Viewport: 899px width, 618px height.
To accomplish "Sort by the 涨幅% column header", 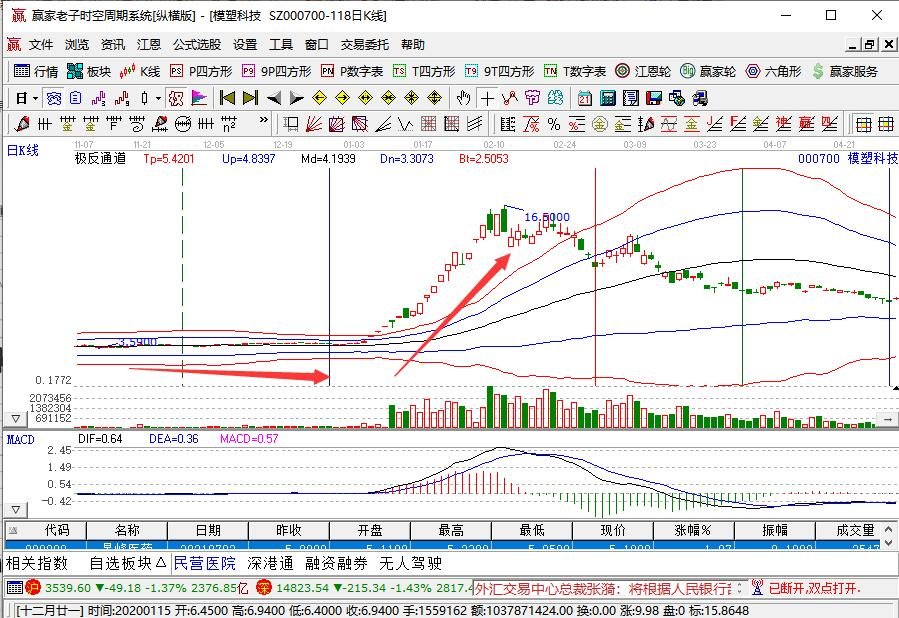I will [694, 530].
